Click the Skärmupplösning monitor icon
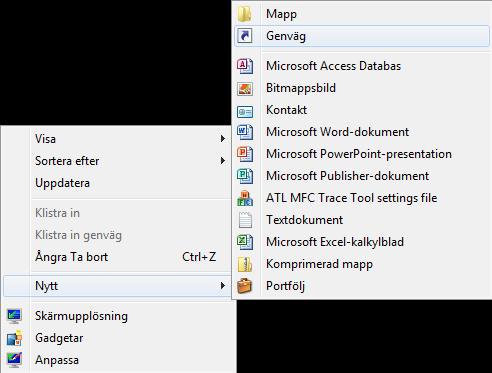 point(14,316)
